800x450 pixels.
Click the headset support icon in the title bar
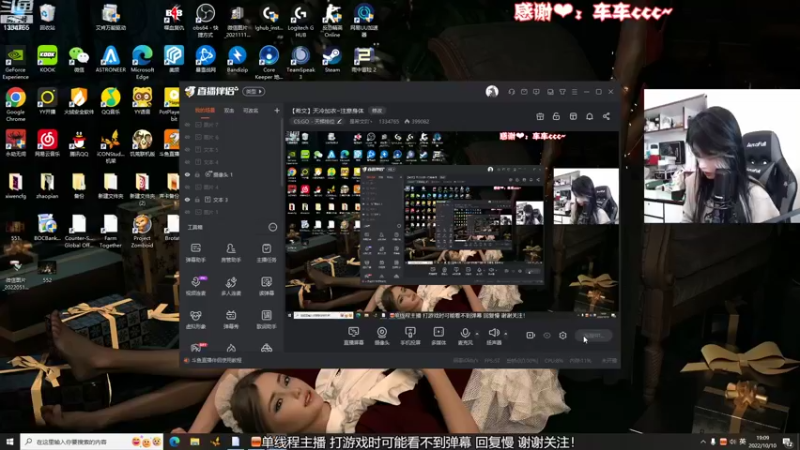[x=512, y=92]
